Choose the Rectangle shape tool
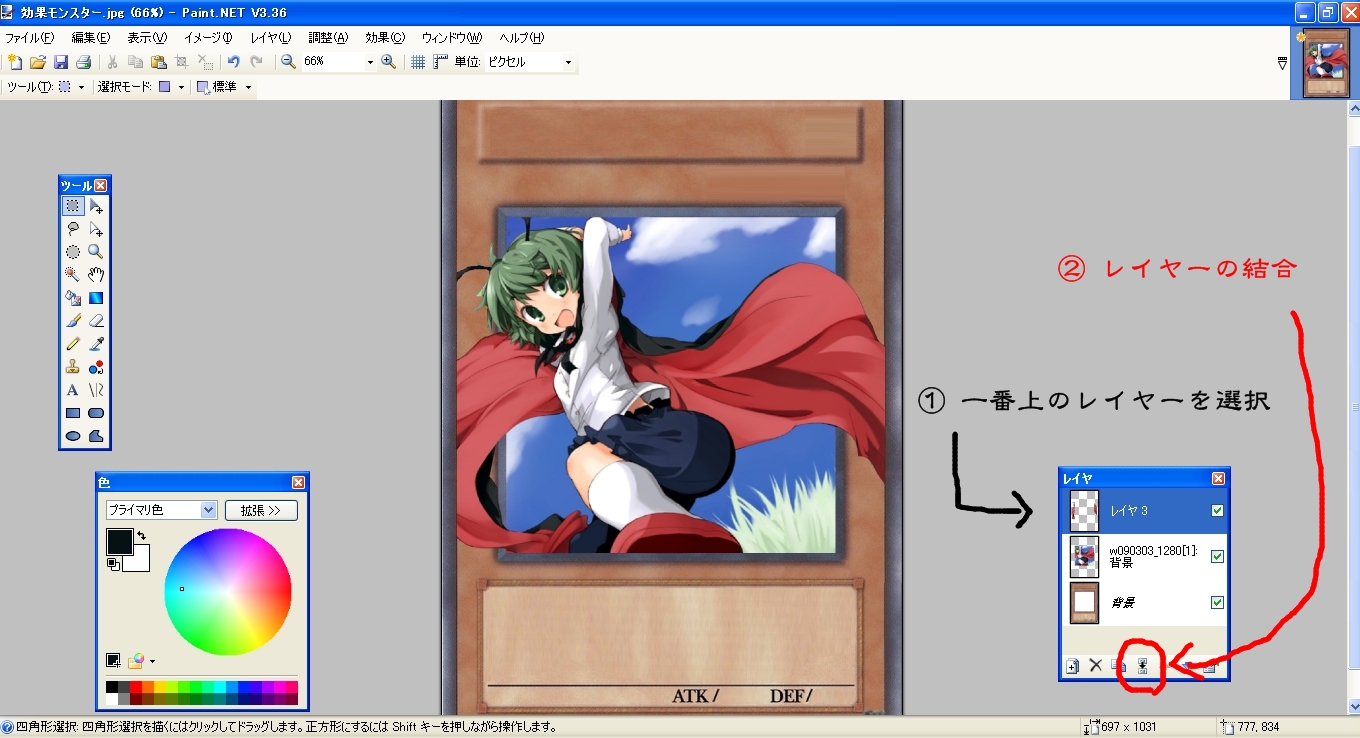This screenshot has height=738, width=1360. click(x=73, y=413)
